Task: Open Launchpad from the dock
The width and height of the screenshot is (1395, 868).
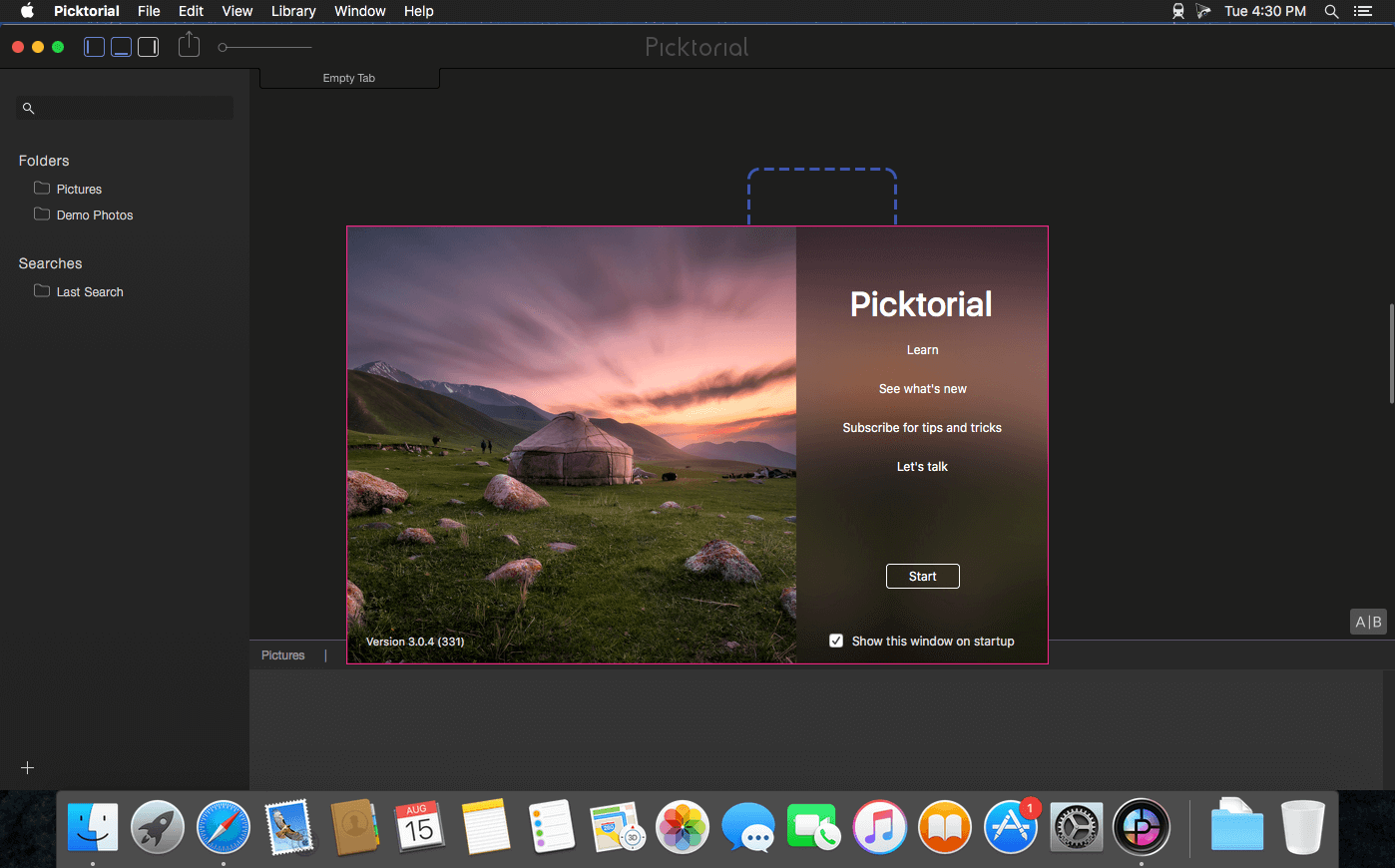Action: click(158, 828)
